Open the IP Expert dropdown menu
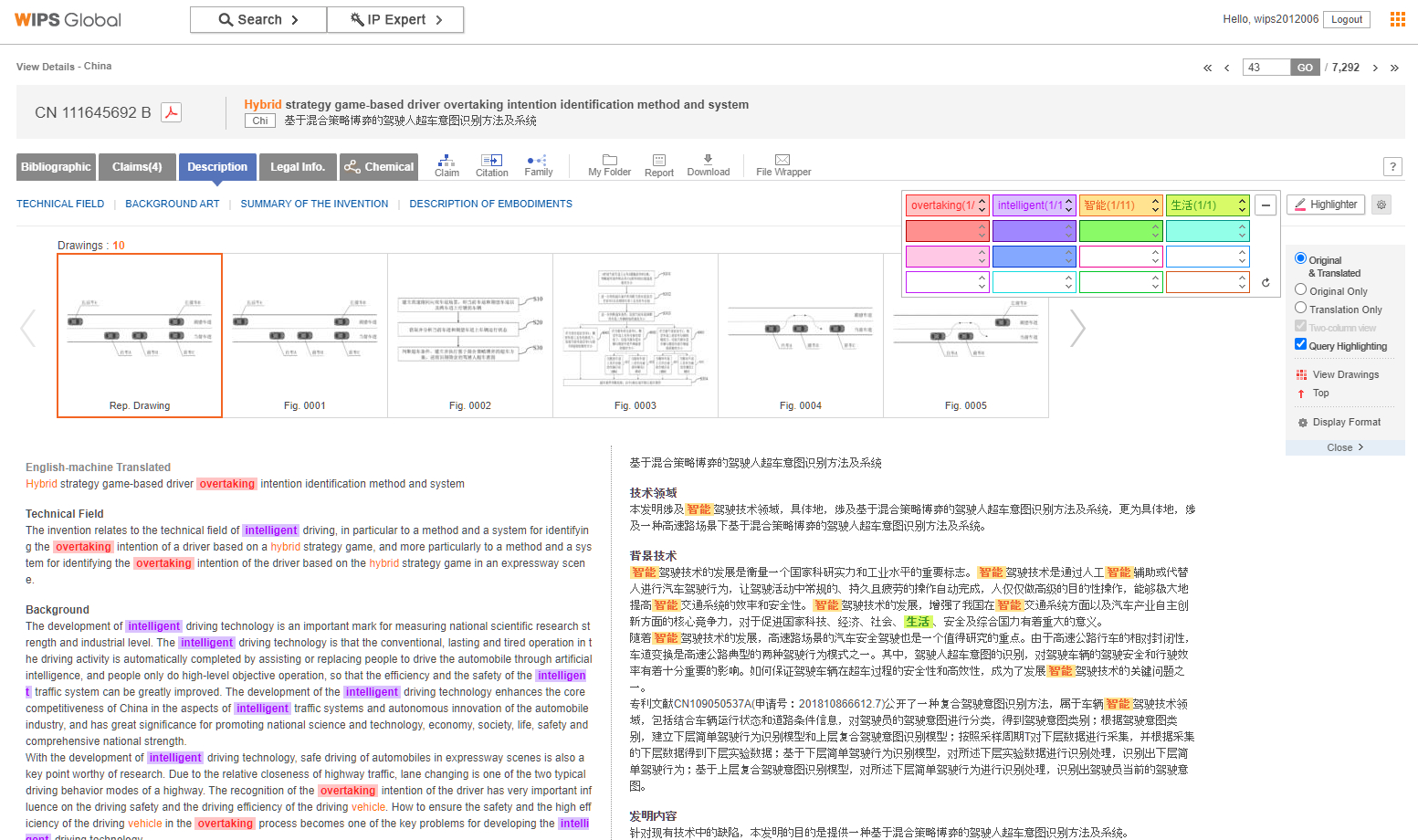The height and width of the screenshot is (840, 1418). [395, 19]
